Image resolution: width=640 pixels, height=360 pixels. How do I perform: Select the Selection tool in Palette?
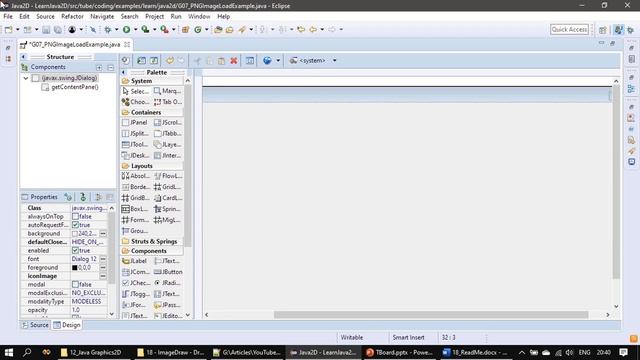pos(136,91)
